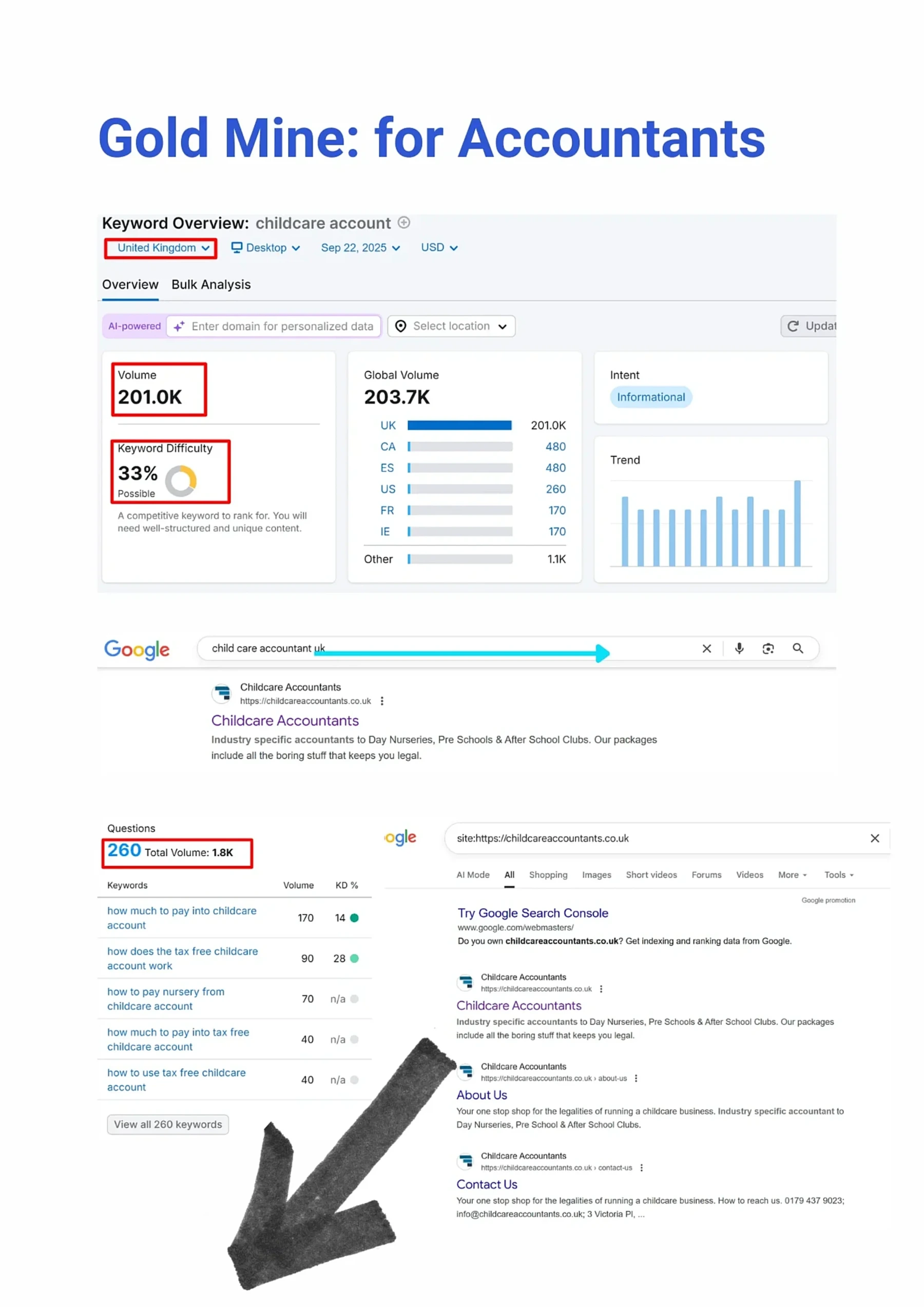Image resolution: width=924 pixels, height=1307 pixels.
Task: Click the 260 questions count number
Action: (124, 850)
